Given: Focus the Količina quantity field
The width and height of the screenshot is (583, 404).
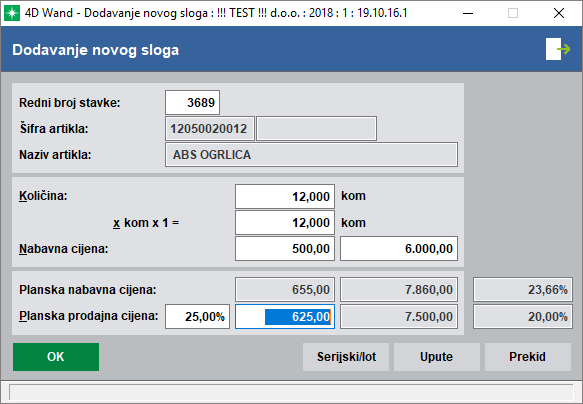Looking at the screenshot, I should pos(285,196).
